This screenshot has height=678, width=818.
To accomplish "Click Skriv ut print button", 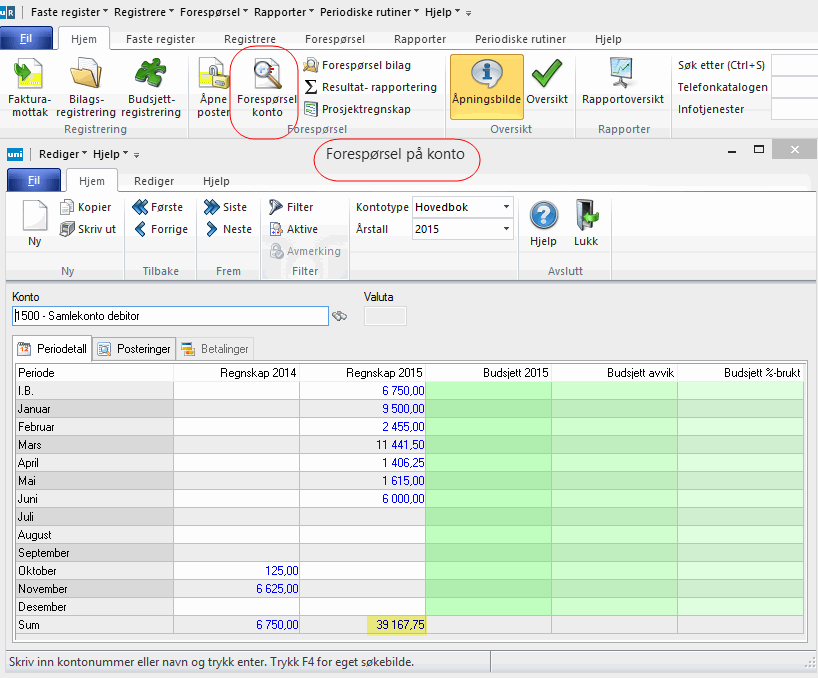I will pos(88,229).
